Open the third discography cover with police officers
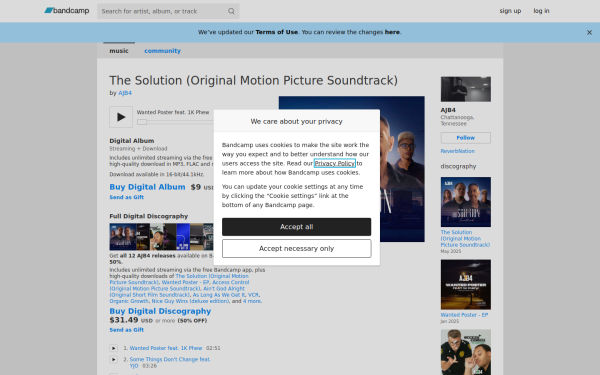The width and height of the screenshot is (600, 375). click(466, 352)
